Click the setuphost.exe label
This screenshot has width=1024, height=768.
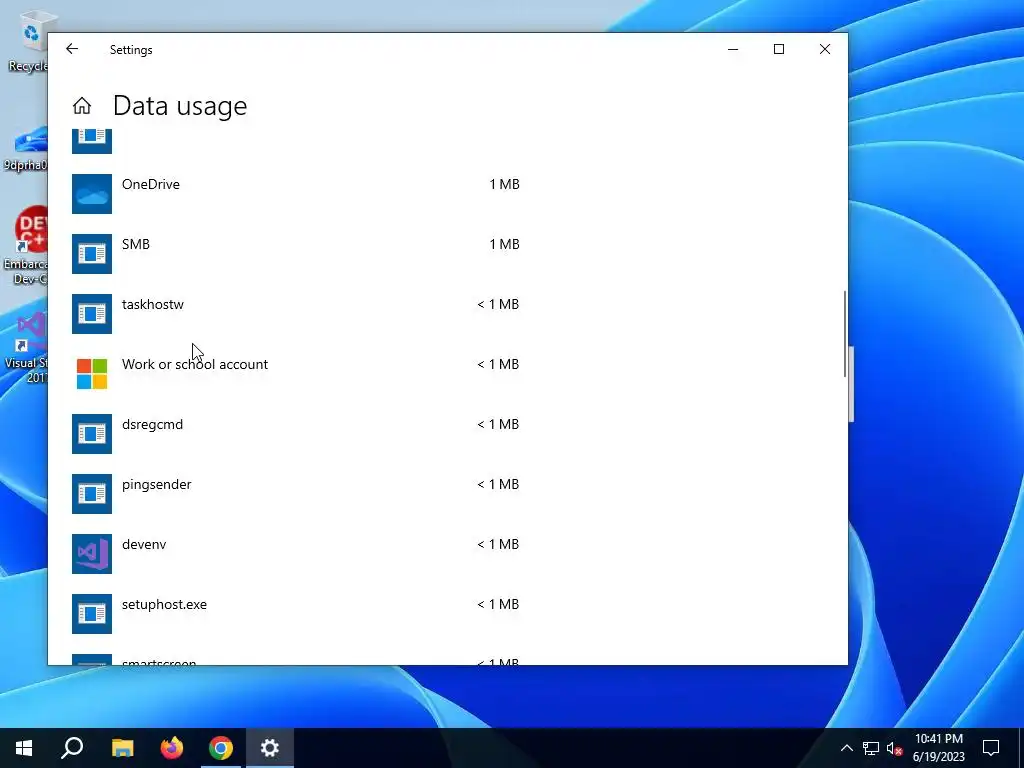click(165, 605)
